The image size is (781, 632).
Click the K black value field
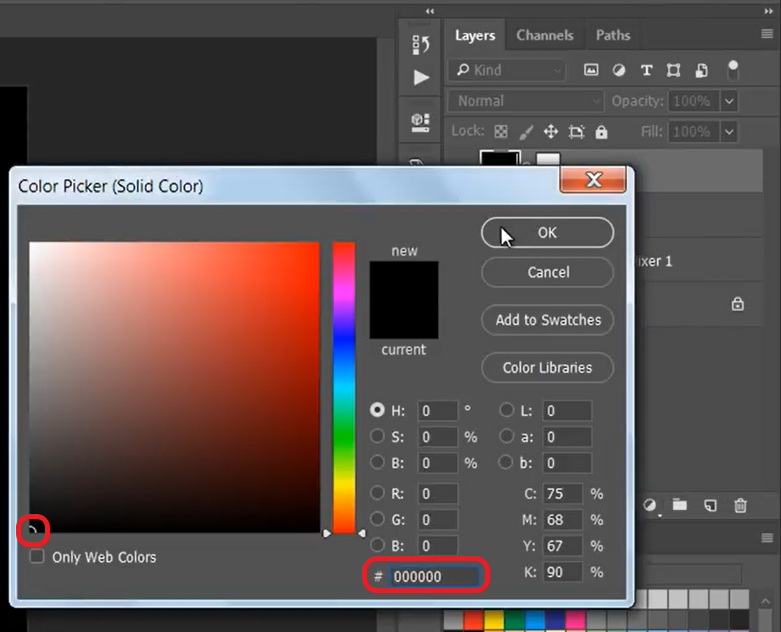coord(562,572)
